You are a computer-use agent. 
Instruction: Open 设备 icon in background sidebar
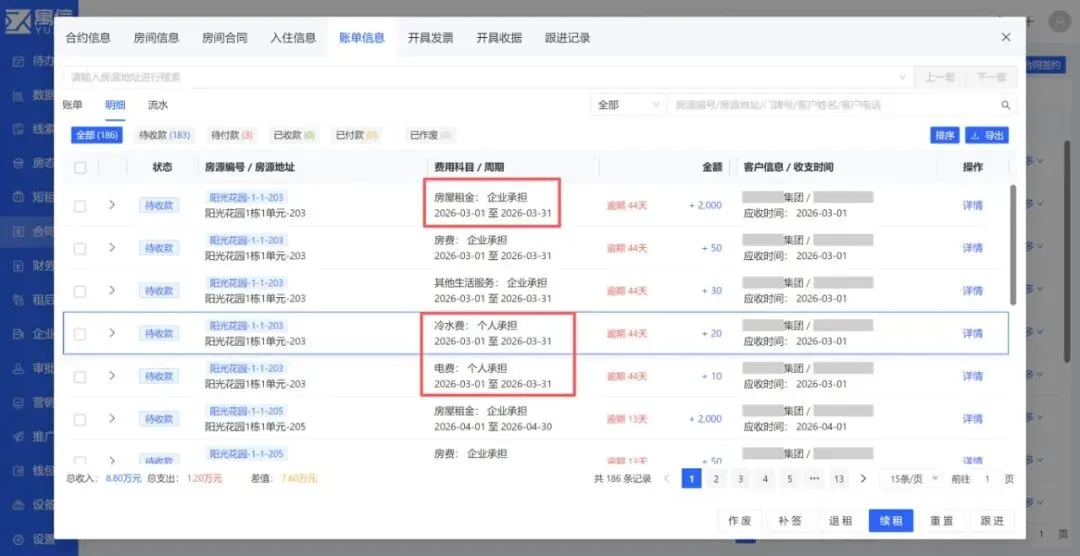click(x=19, y=504)
